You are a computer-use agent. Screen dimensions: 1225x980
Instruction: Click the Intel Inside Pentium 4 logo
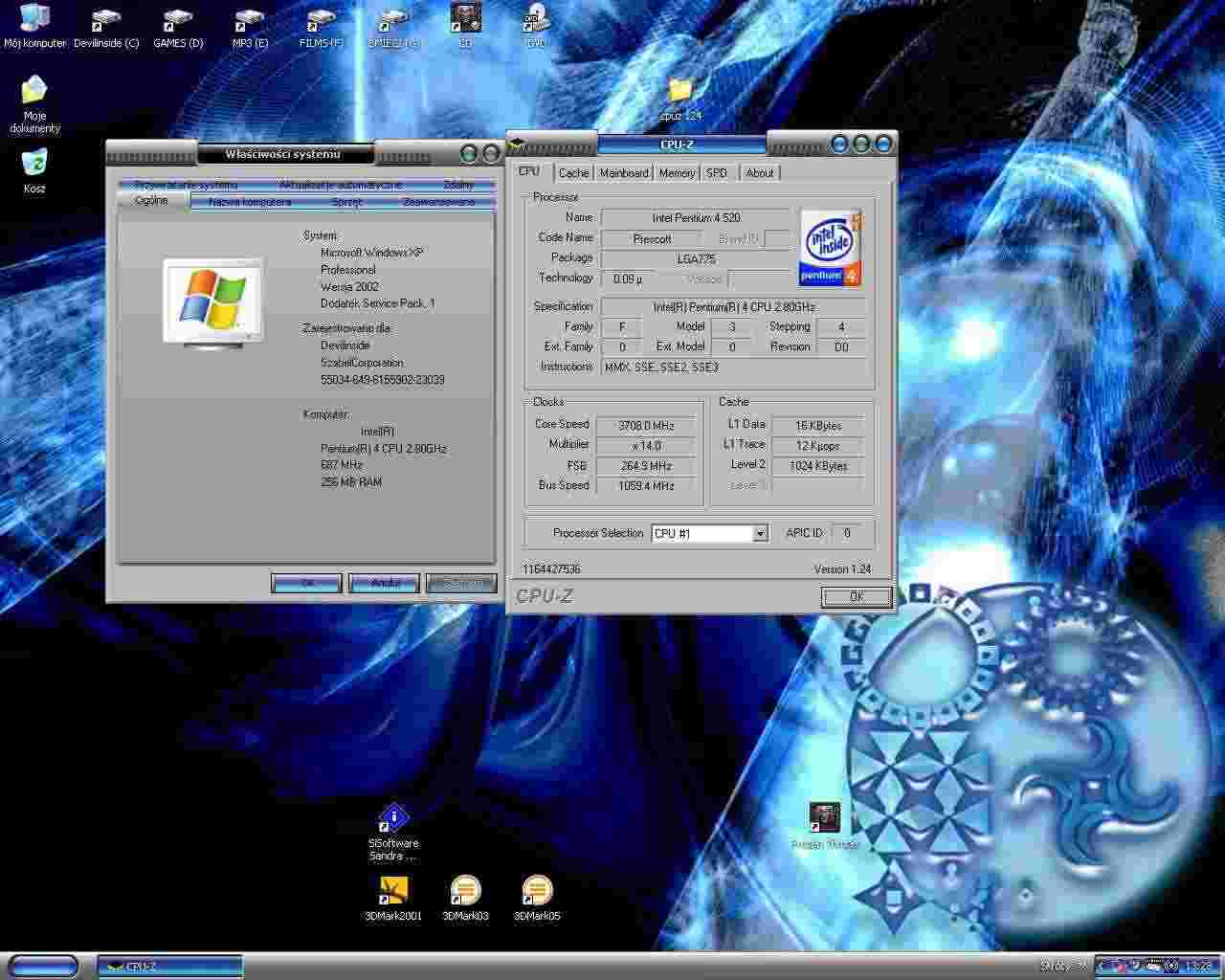[830, 248]
